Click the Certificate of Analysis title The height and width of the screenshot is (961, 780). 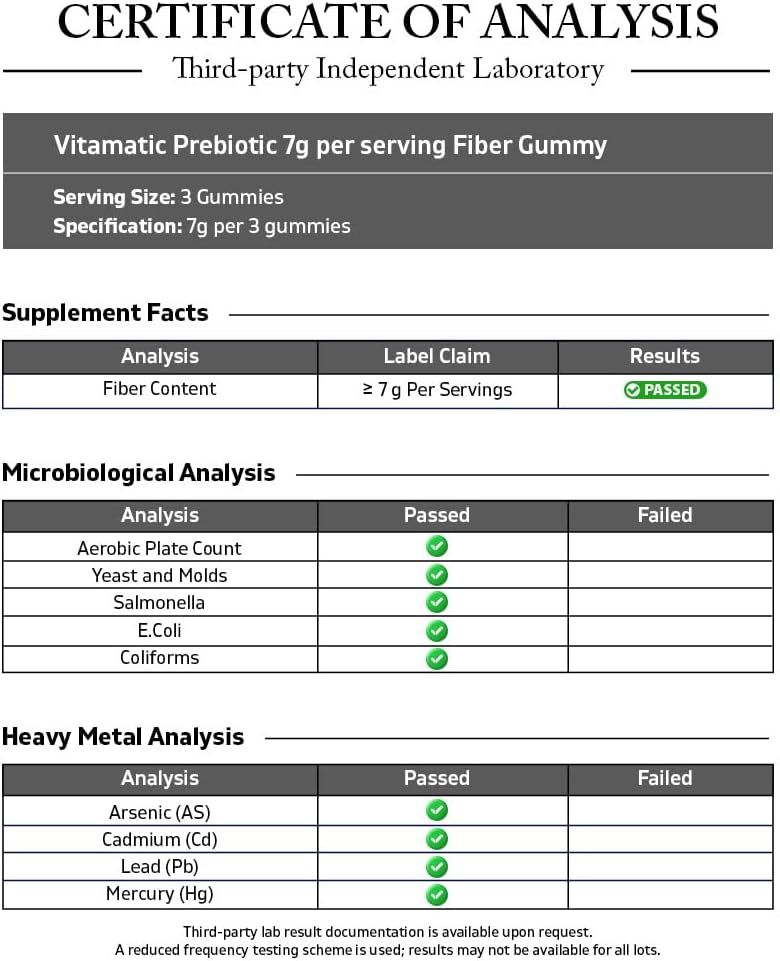388,24
